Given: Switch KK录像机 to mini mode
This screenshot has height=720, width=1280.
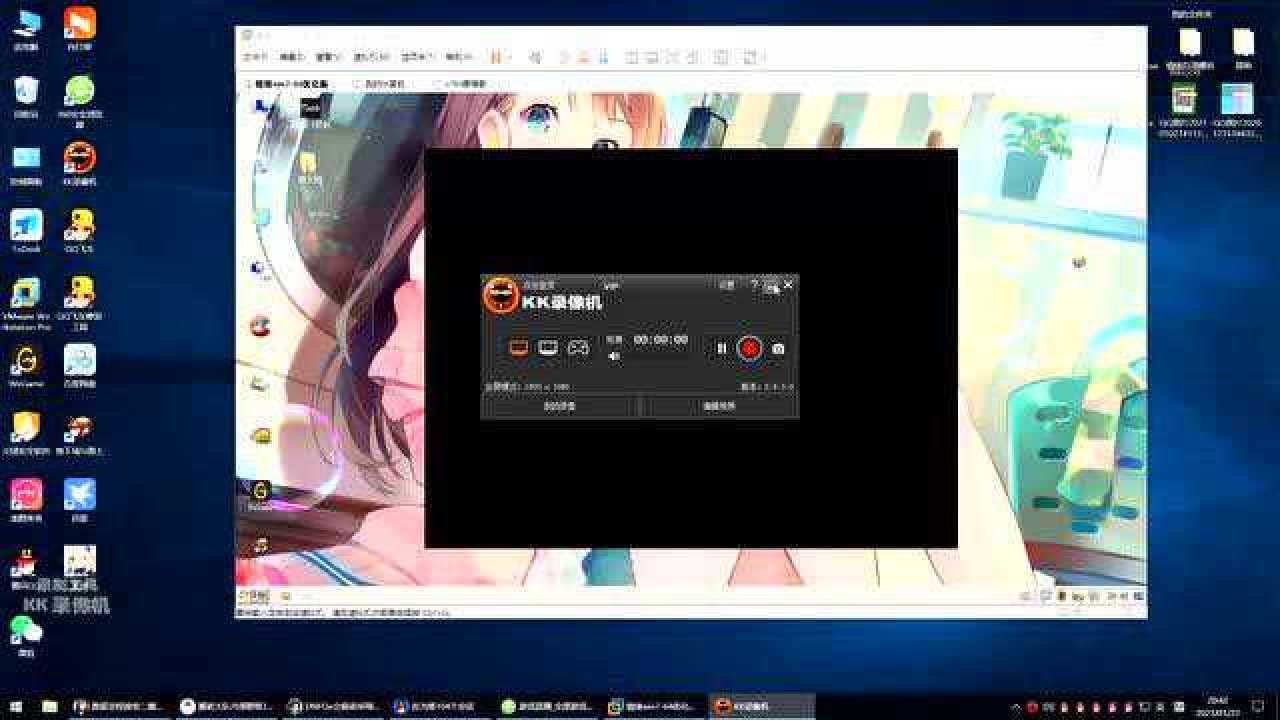Looking at the screenshot, I should (771, 286).
